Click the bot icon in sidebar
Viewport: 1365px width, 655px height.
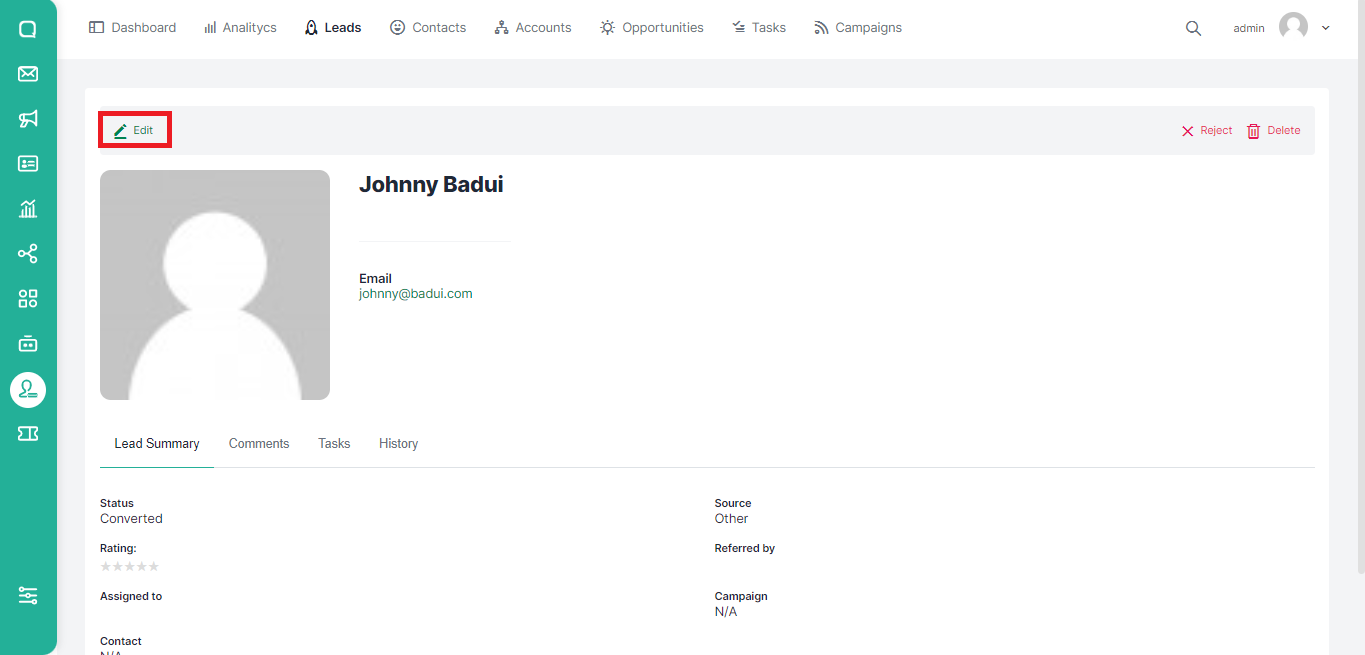pos(28,344)
